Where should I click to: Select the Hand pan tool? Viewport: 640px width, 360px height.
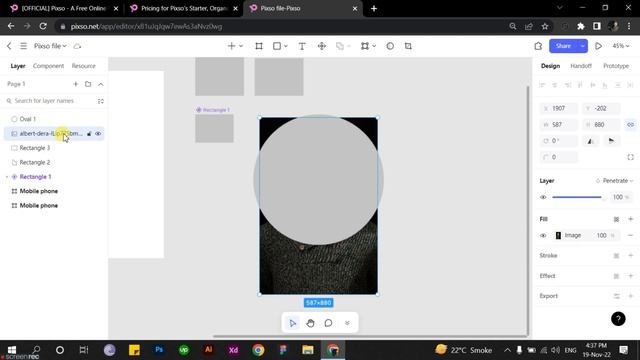pyautogui.click(x=311, y=323)
